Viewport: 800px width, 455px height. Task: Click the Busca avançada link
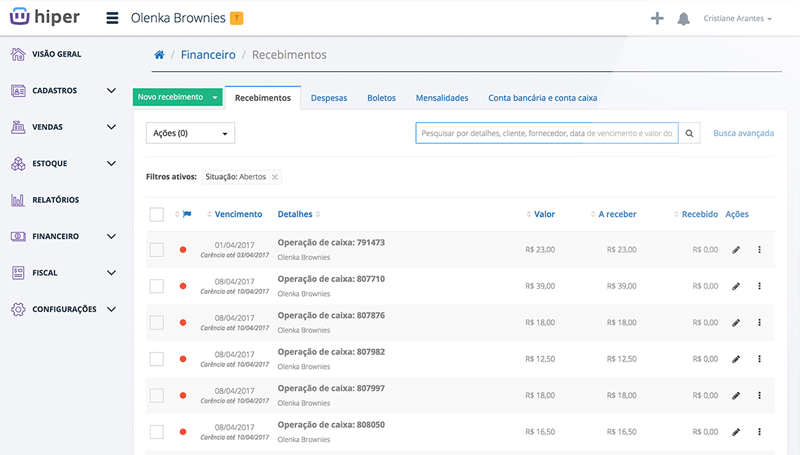pyautogui.click(x=743, y=133)
